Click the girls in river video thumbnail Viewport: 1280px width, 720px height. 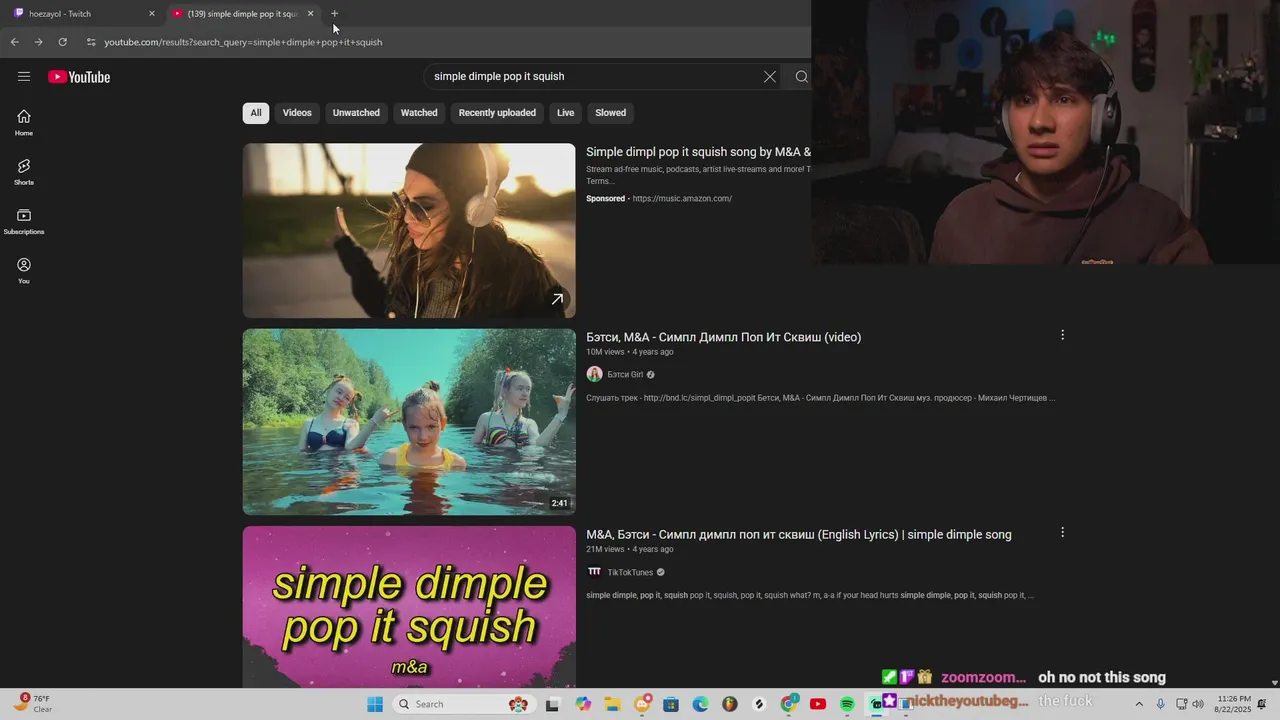409,422
